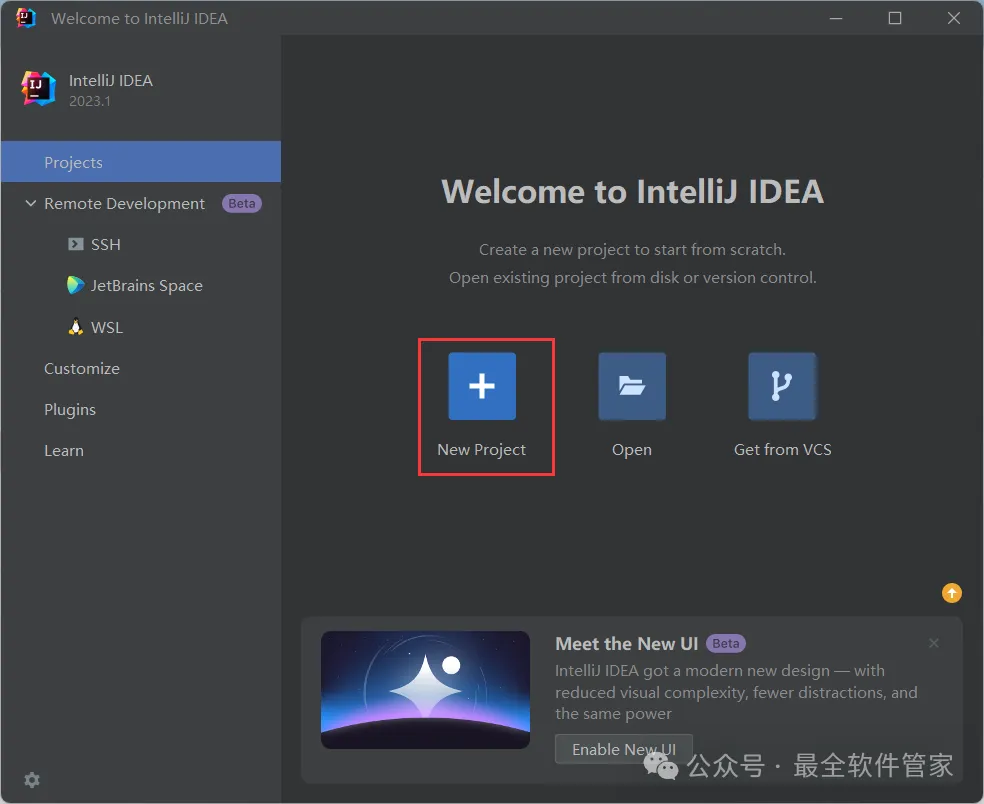Image resolution: width=984 pixels, height=804 pixels.
Task: Select WSL remote option
Action: coord(107,328)
